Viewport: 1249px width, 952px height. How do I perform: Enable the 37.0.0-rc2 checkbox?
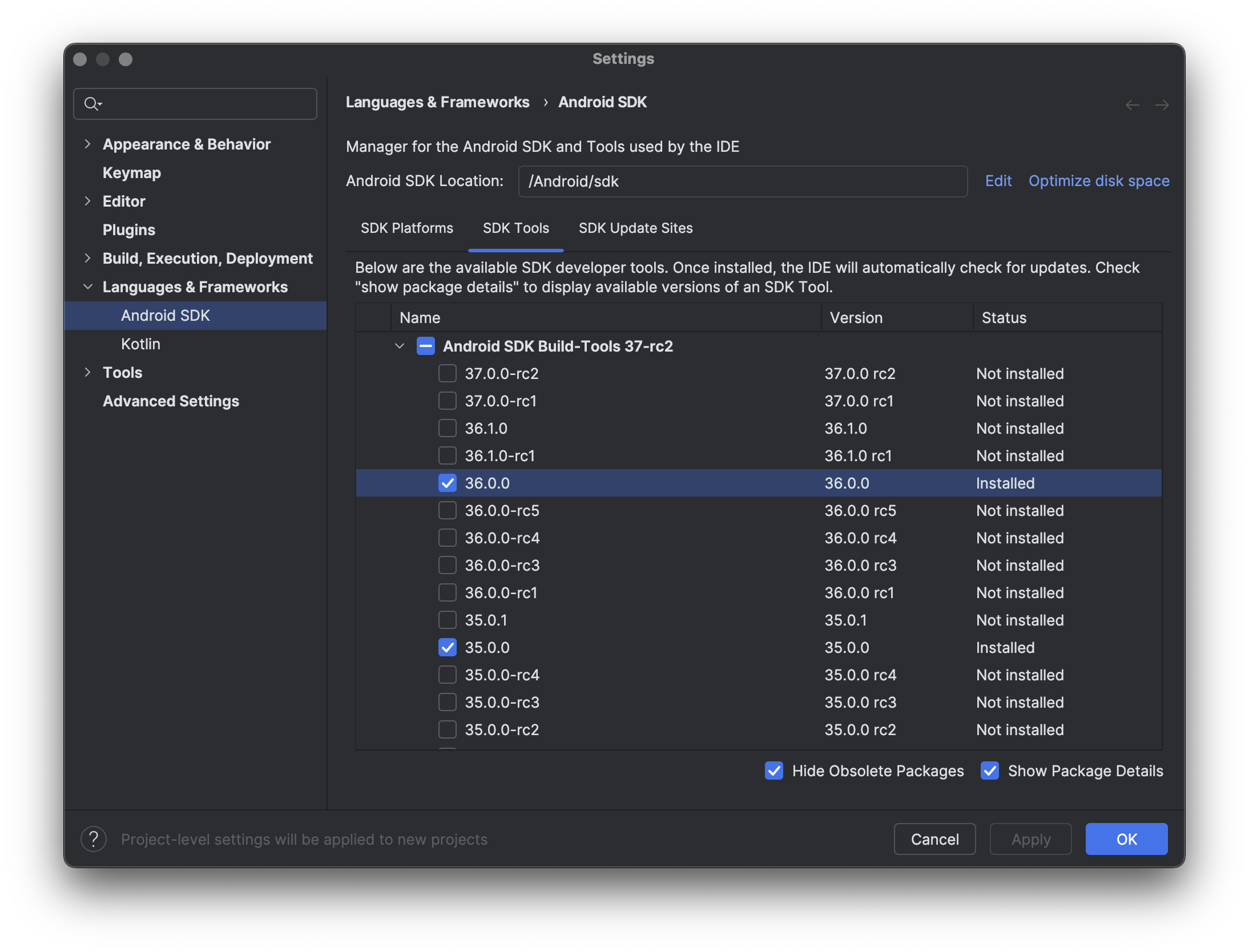click(x=447, y=373)
